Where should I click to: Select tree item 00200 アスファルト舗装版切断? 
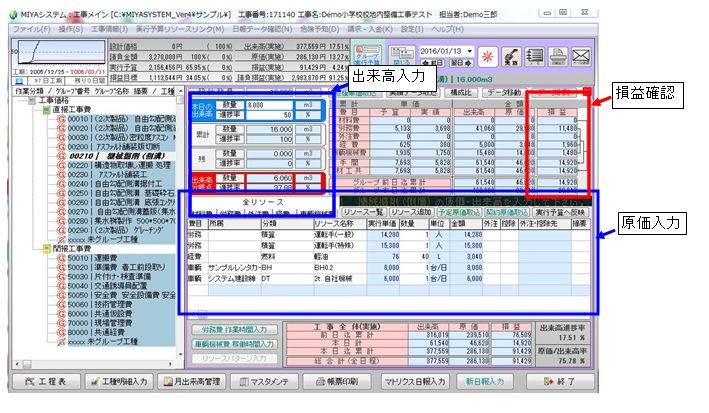click(121, 147)
